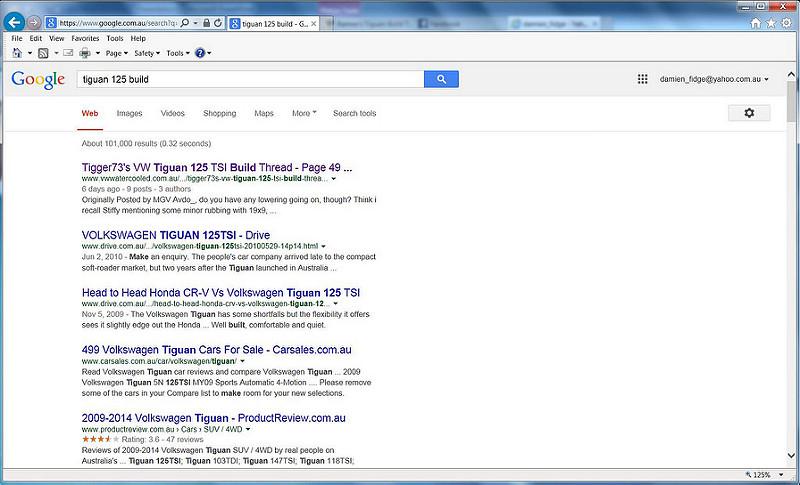
Task: Go back using the blue back arrow
Action: pyautogui.click(x=14, y=22)
